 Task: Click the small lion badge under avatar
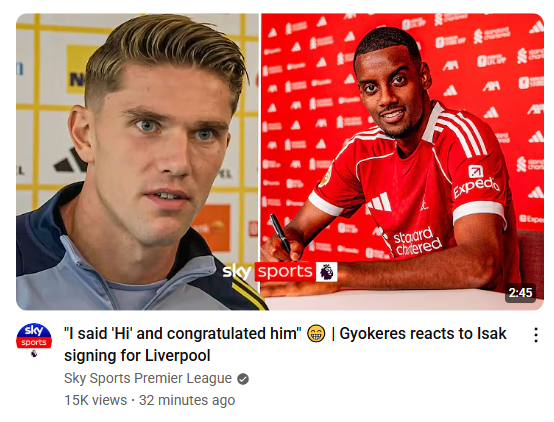[34, 353]
